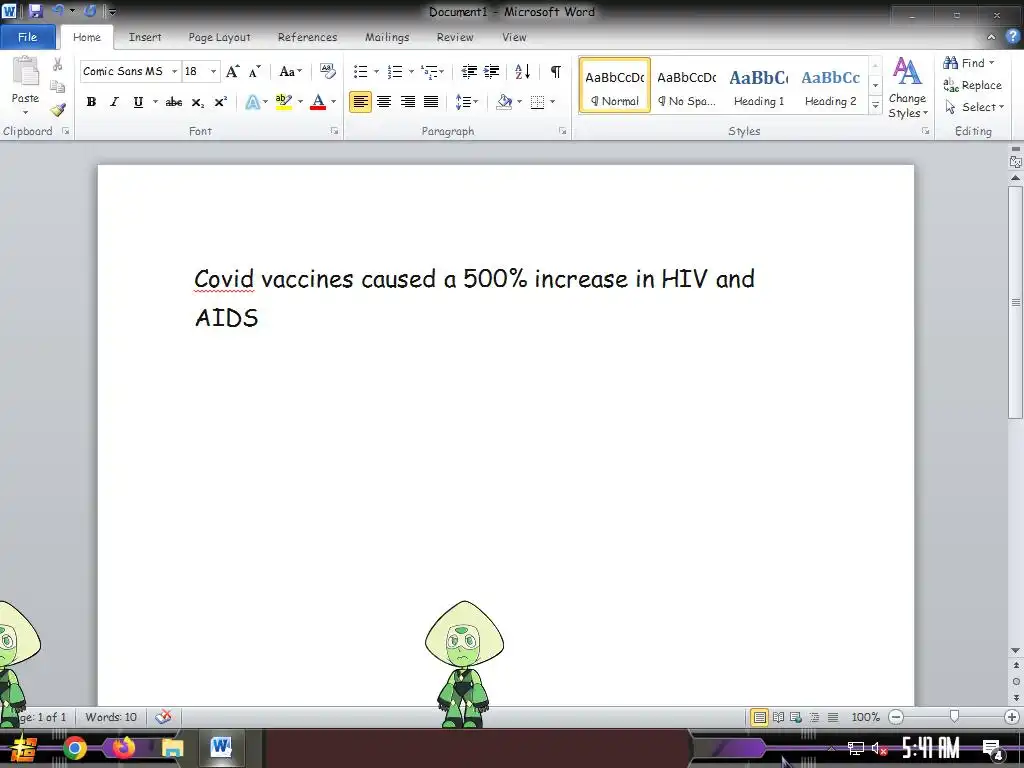Toggle Align Text Right
Screen dimensions: 1024x768
click(408, 102)
